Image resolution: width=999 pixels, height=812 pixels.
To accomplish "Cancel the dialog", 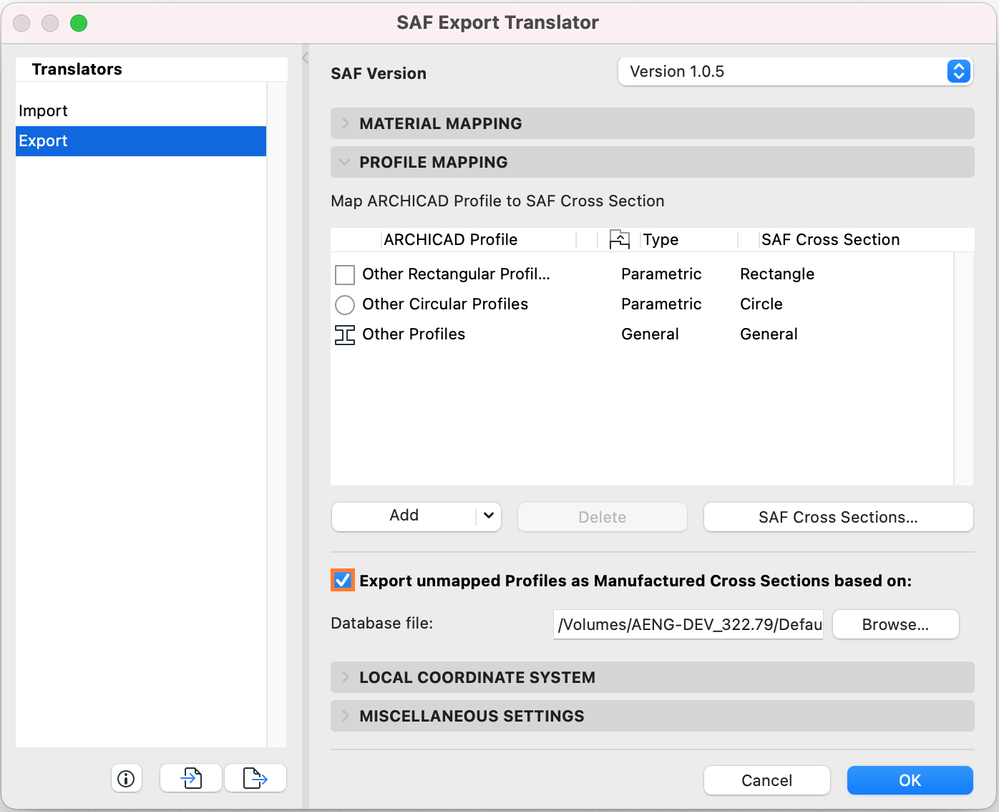I will (x=766, y=780).
